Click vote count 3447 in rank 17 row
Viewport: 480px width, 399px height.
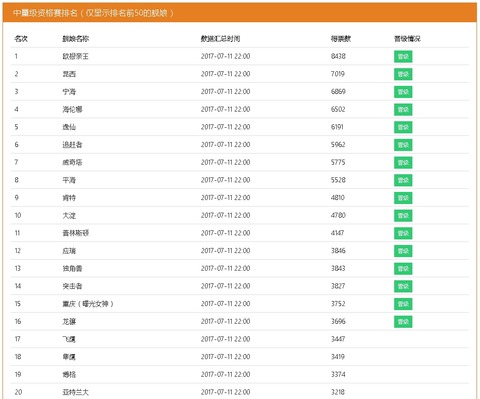[338, 339]
